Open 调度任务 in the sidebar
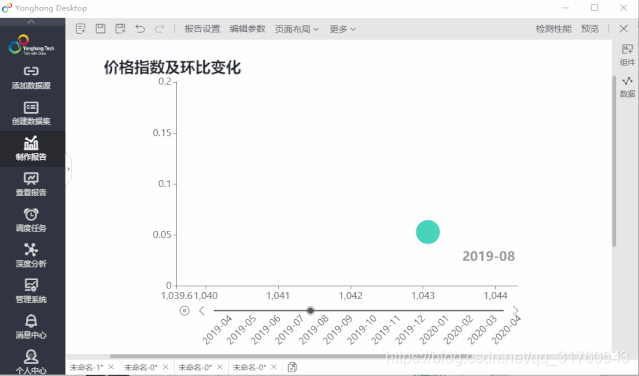Image resolution: width=639 pixels, height=376 pixels. coord(31,220)
